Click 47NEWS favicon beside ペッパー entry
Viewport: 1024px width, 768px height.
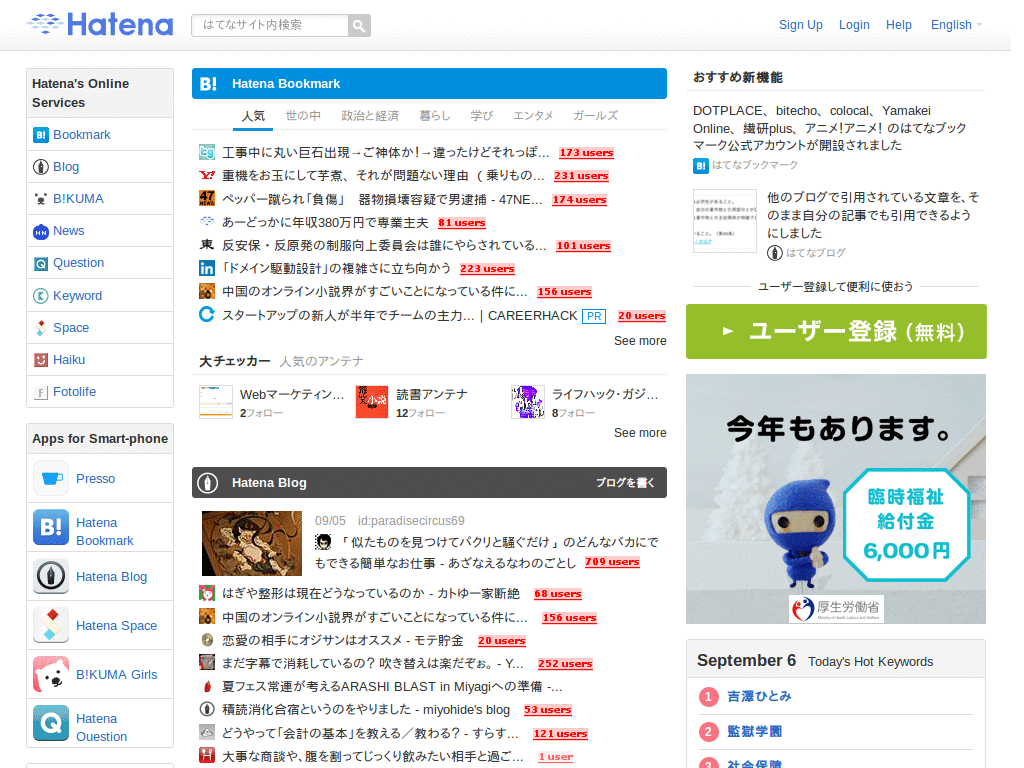[206, 199]
